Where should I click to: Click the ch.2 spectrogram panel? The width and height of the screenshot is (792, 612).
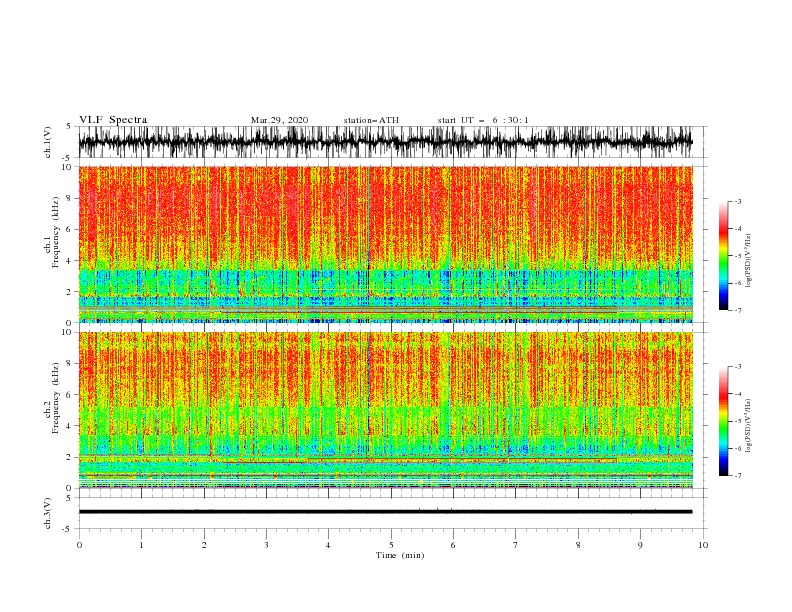click(x=386, y=410)
